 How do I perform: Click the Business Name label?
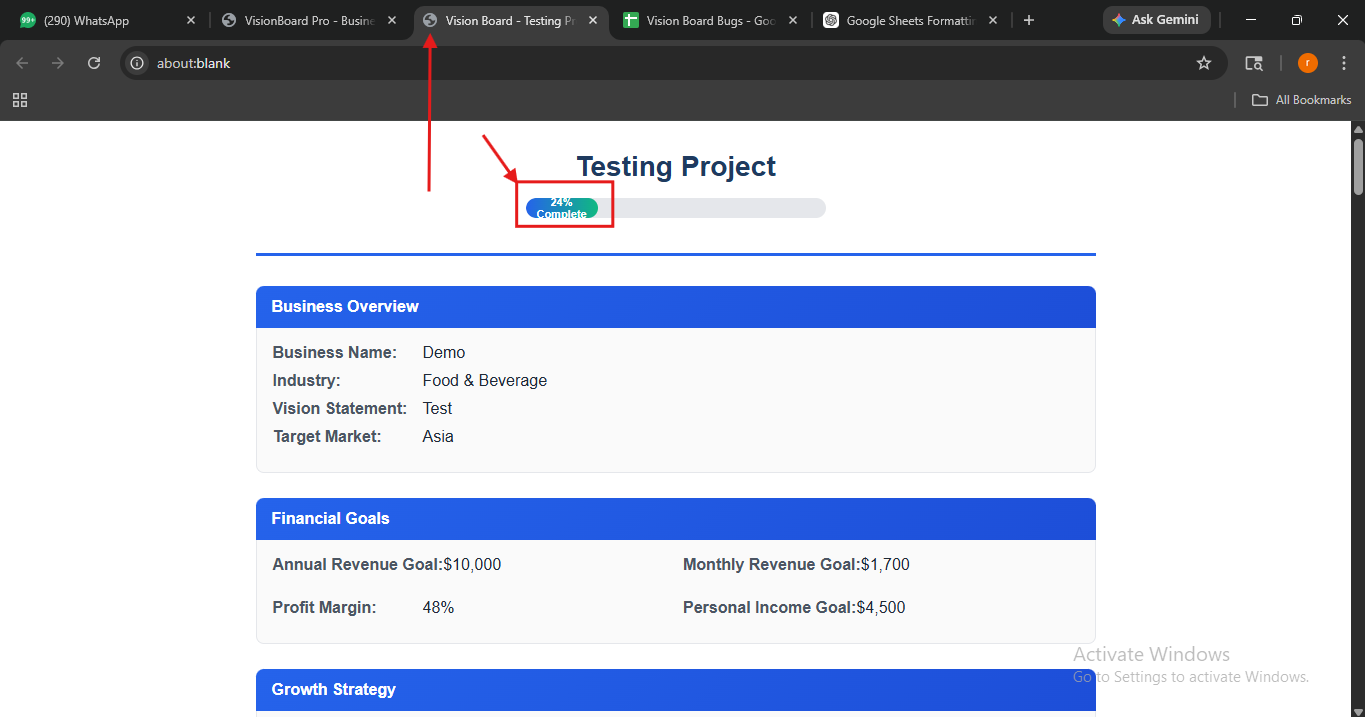335,352
